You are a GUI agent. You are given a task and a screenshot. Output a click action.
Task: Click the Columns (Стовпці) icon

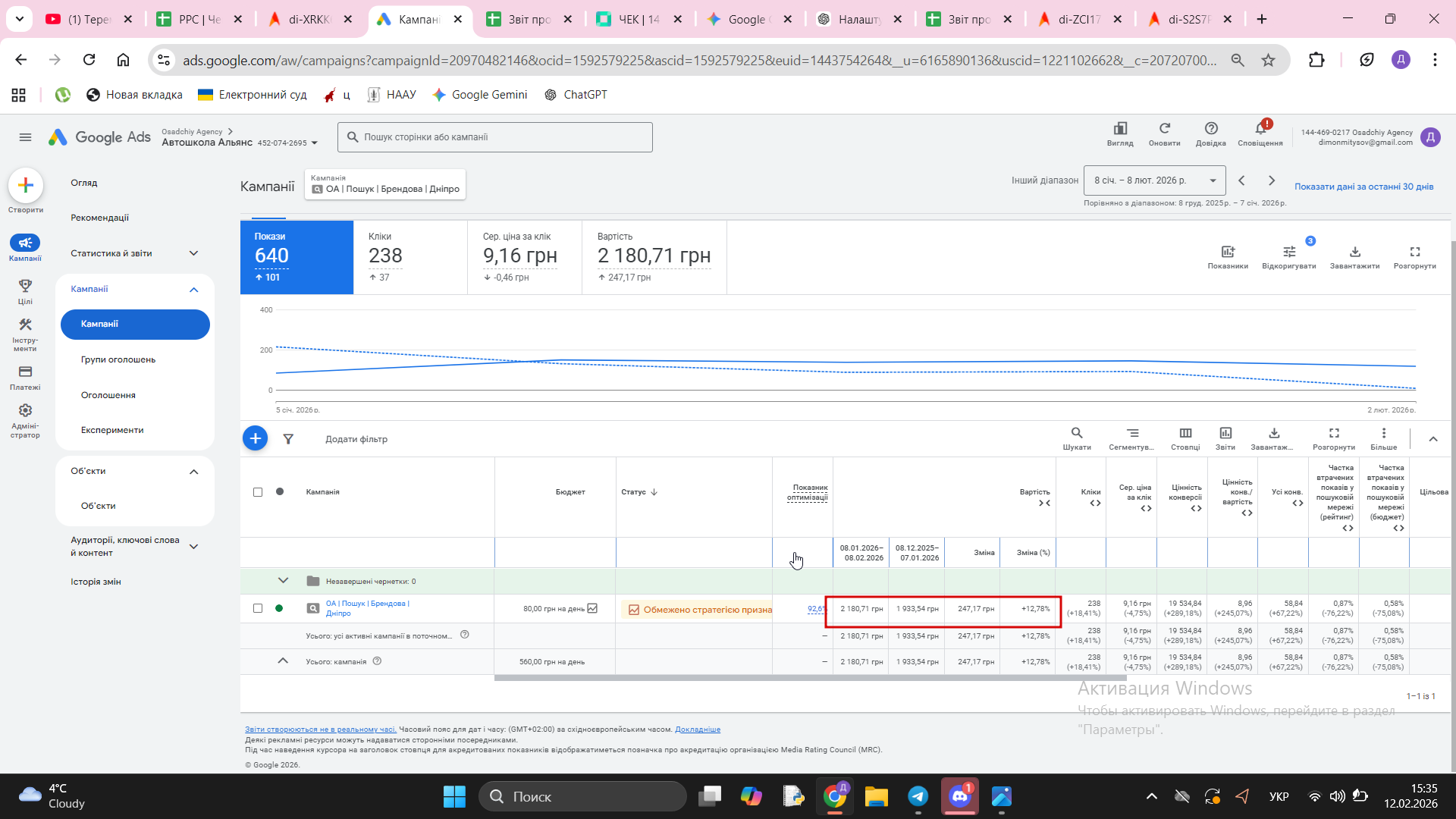[1185, 433]
